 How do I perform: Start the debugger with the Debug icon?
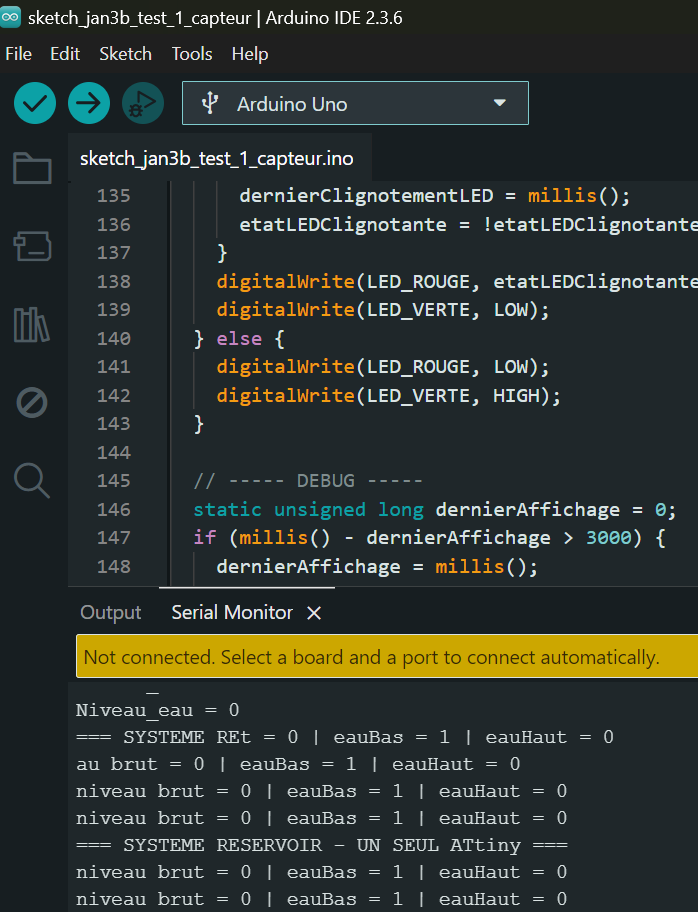pos(143,103)
